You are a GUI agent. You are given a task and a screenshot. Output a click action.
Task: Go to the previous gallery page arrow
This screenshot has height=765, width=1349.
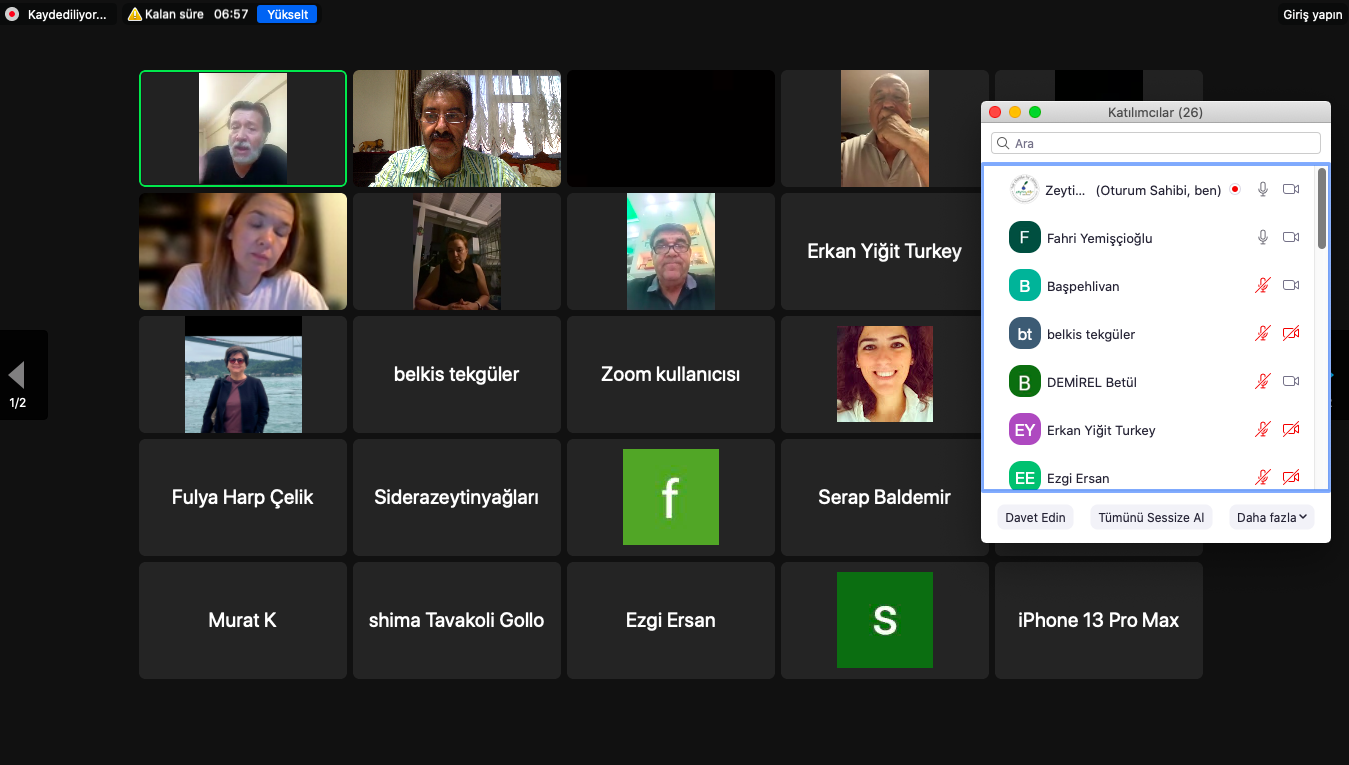point(16,375)
